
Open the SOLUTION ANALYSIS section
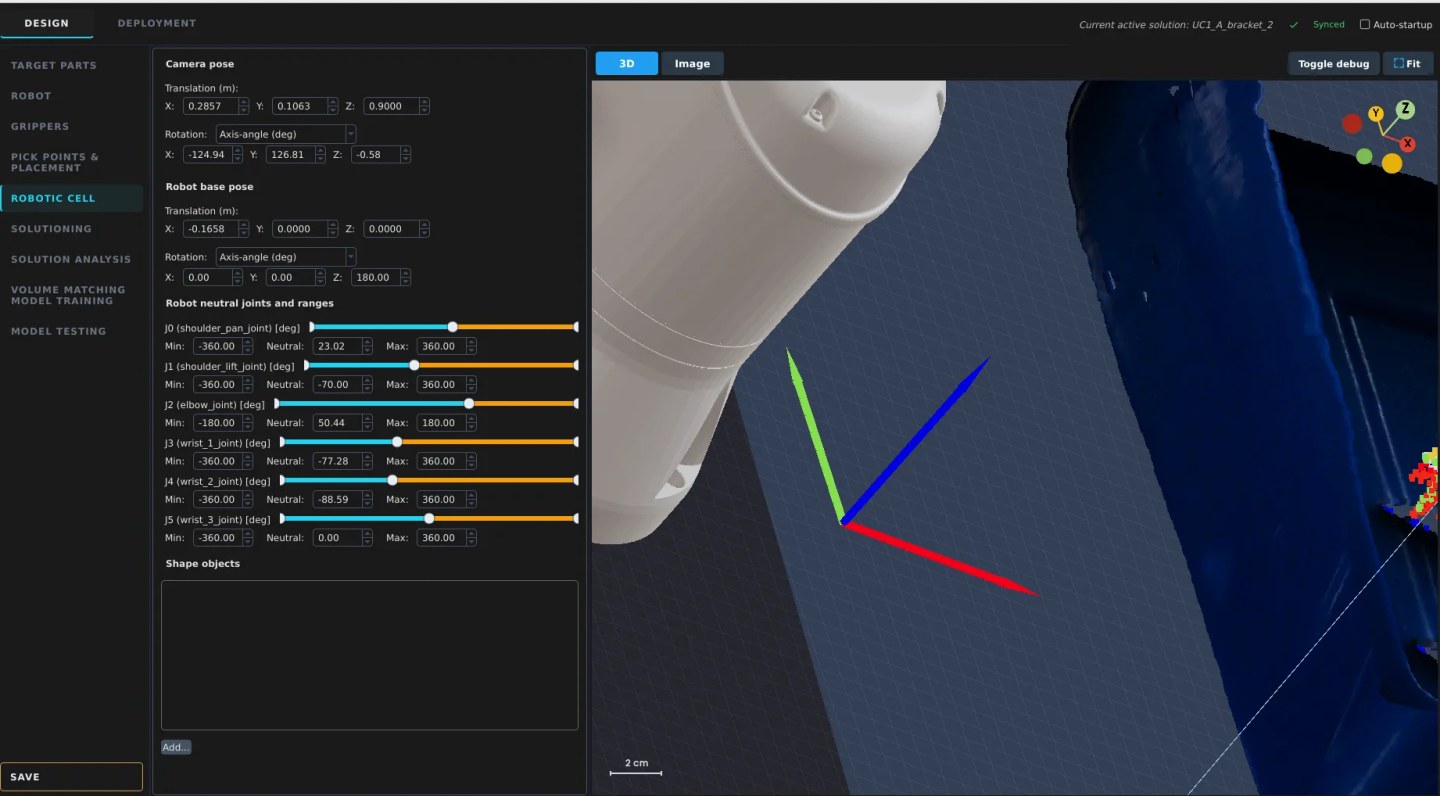[71, 259]
